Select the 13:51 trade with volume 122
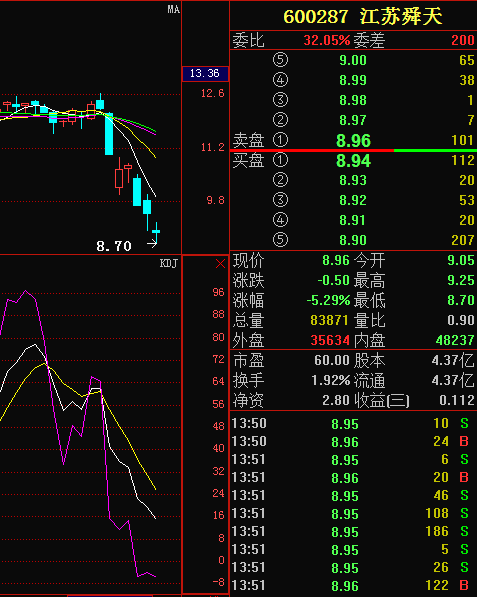The height and width of the screenshot is (597, 477). (353, 585)
